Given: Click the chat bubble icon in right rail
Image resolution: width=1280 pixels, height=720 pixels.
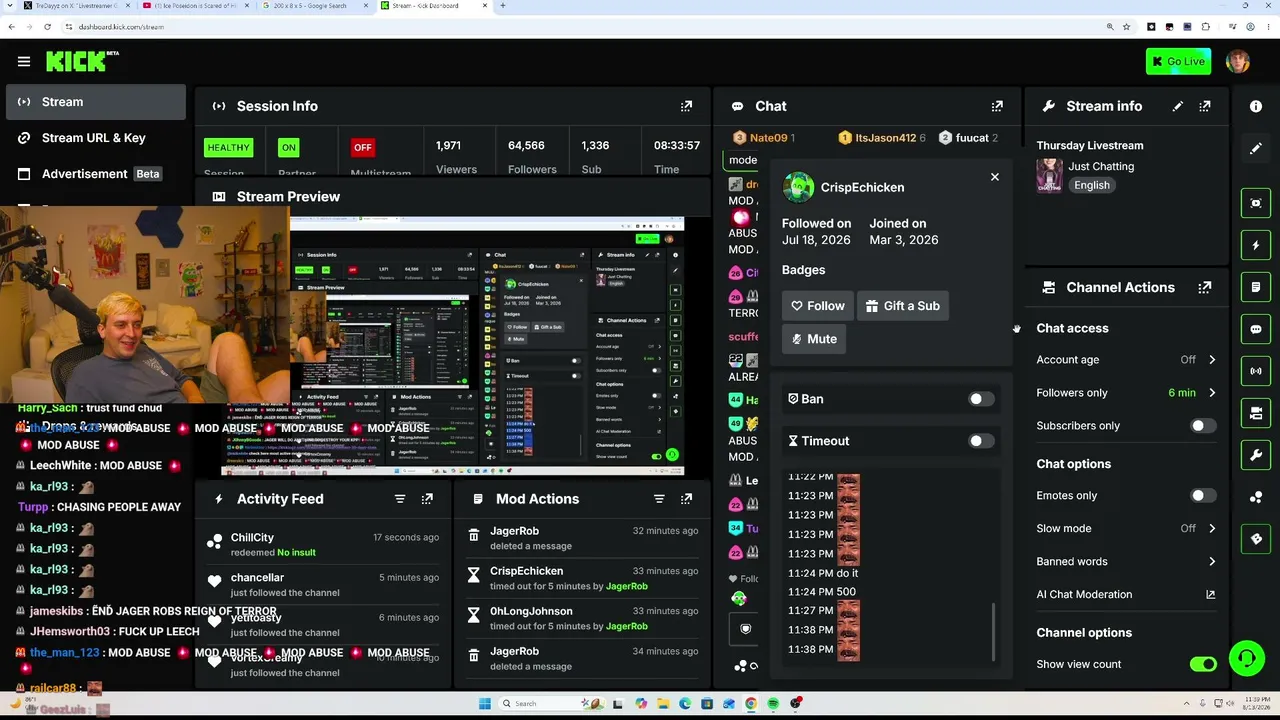Looking at the screenshot, I should pos(1256,329).
